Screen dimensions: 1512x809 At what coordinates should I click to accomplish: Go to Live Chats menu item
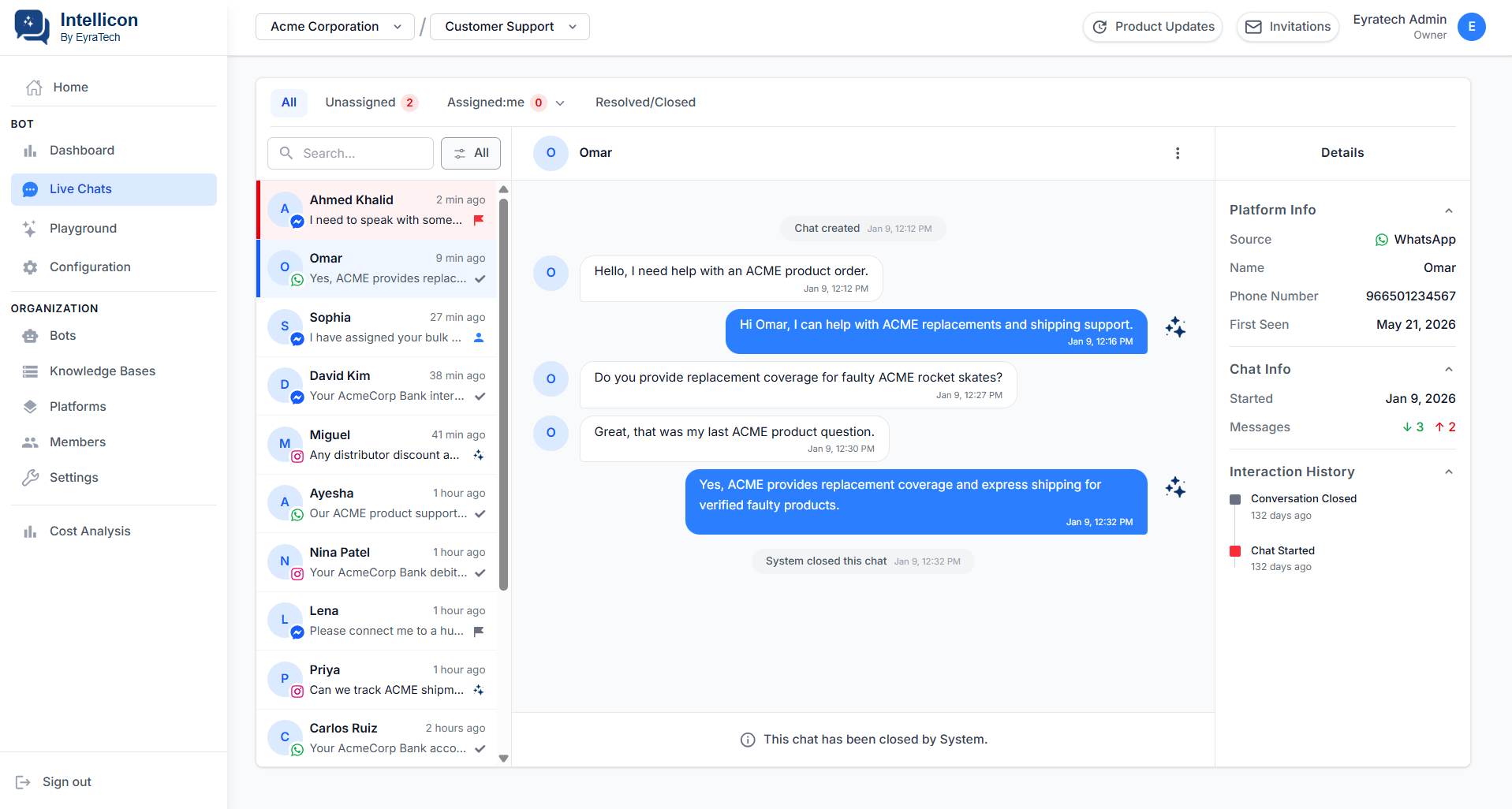click(x=114, y=189)
